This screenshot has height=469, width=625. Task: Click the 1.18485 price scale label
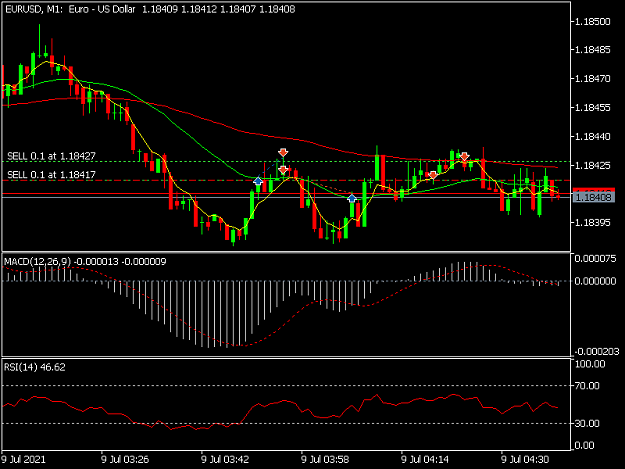pos(592,50)
